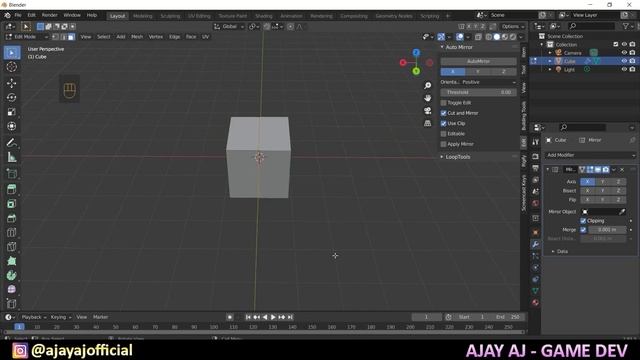Switch perspective/orthographic grid gizmo
This screenshot has width=640, height=360.
point(427,123)
